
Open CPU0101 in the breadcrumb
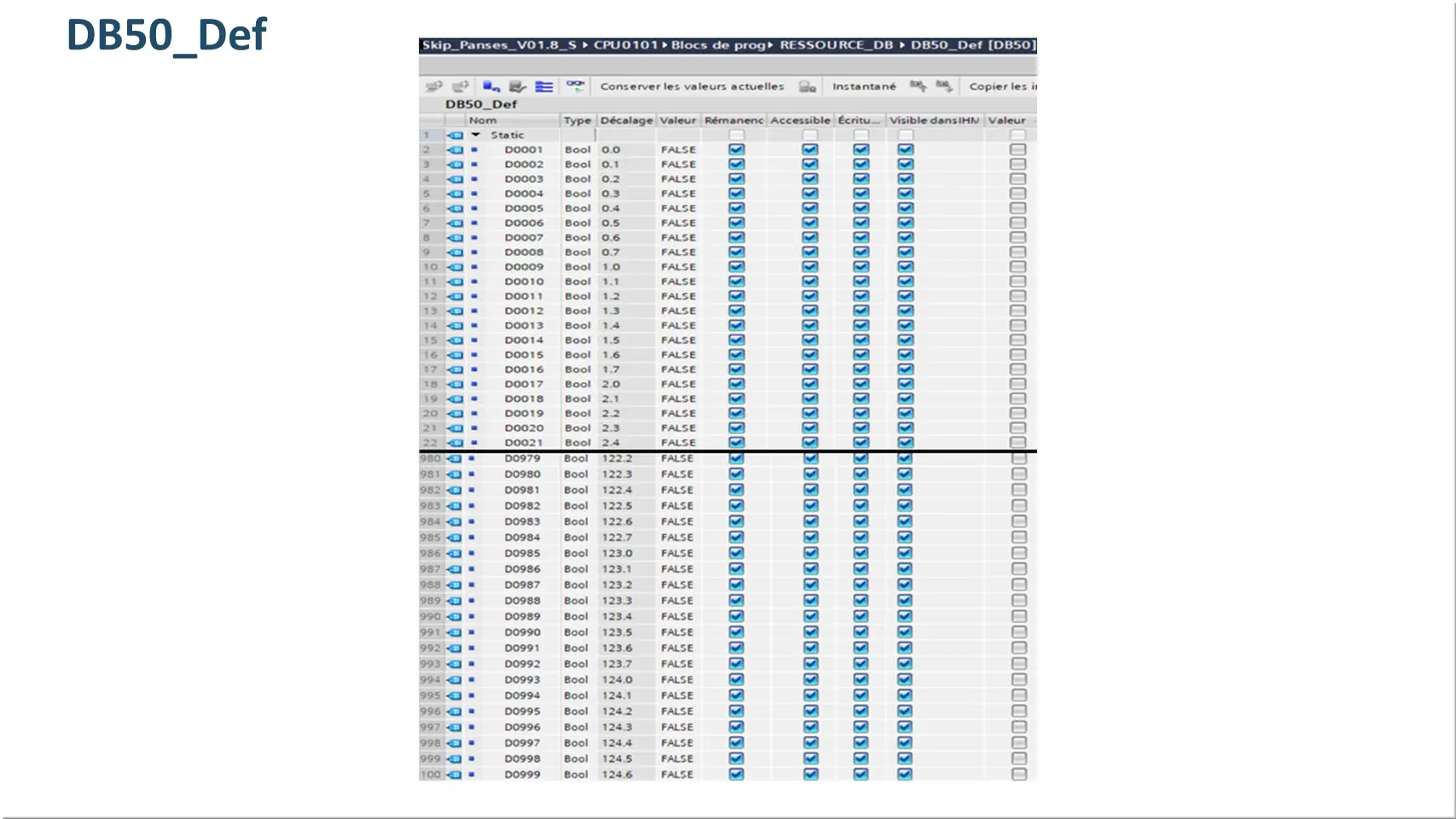coord(626,45)
